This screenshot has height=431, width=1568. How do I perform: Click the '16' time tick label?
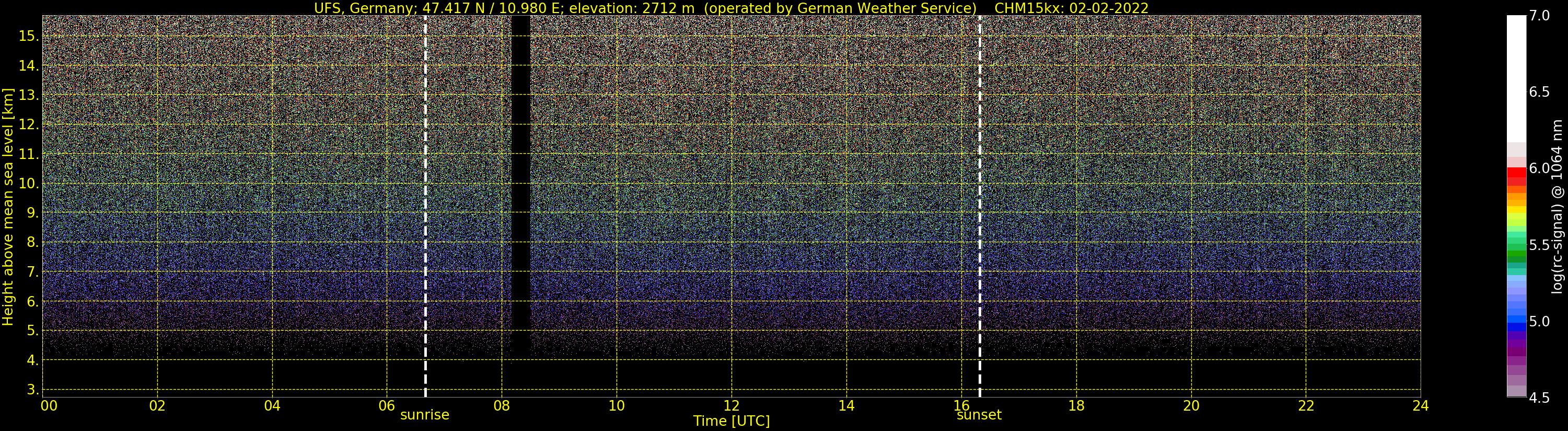point(961,405)
